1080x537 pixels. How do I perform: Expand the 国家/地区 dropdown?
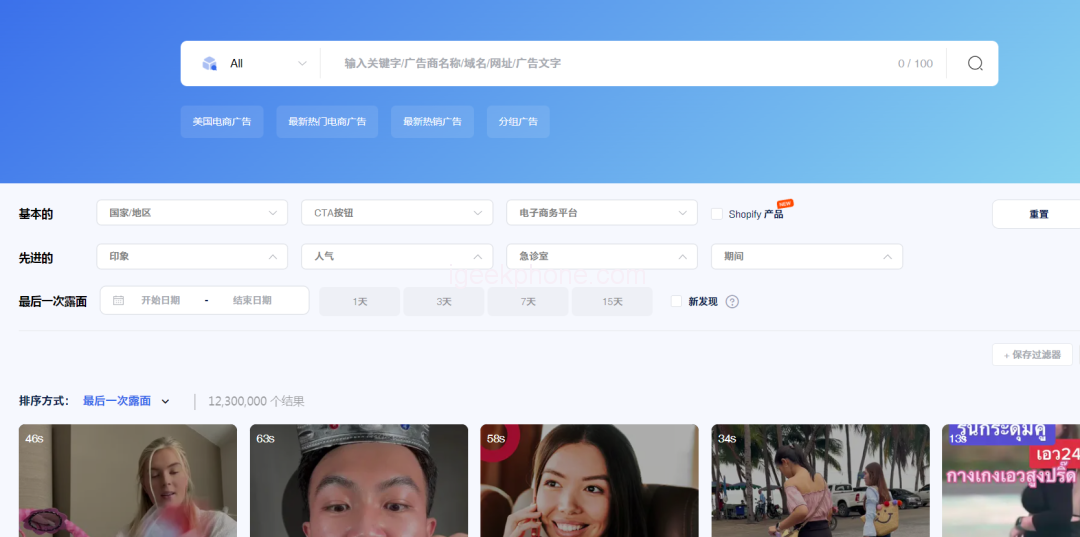tap(192, 213)
